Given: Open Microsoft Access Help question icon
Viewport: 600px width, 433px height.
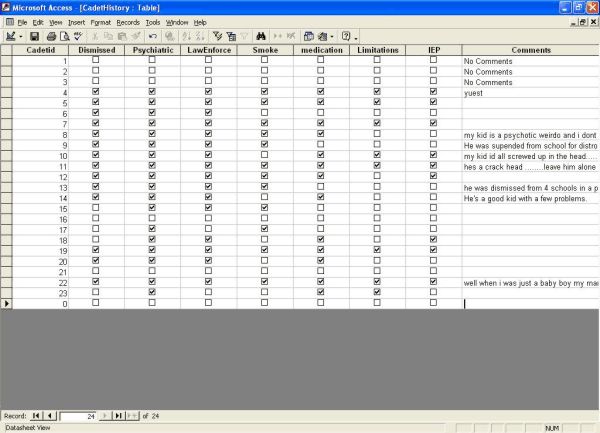Looking at the screenshot, I should pos(346,36).
